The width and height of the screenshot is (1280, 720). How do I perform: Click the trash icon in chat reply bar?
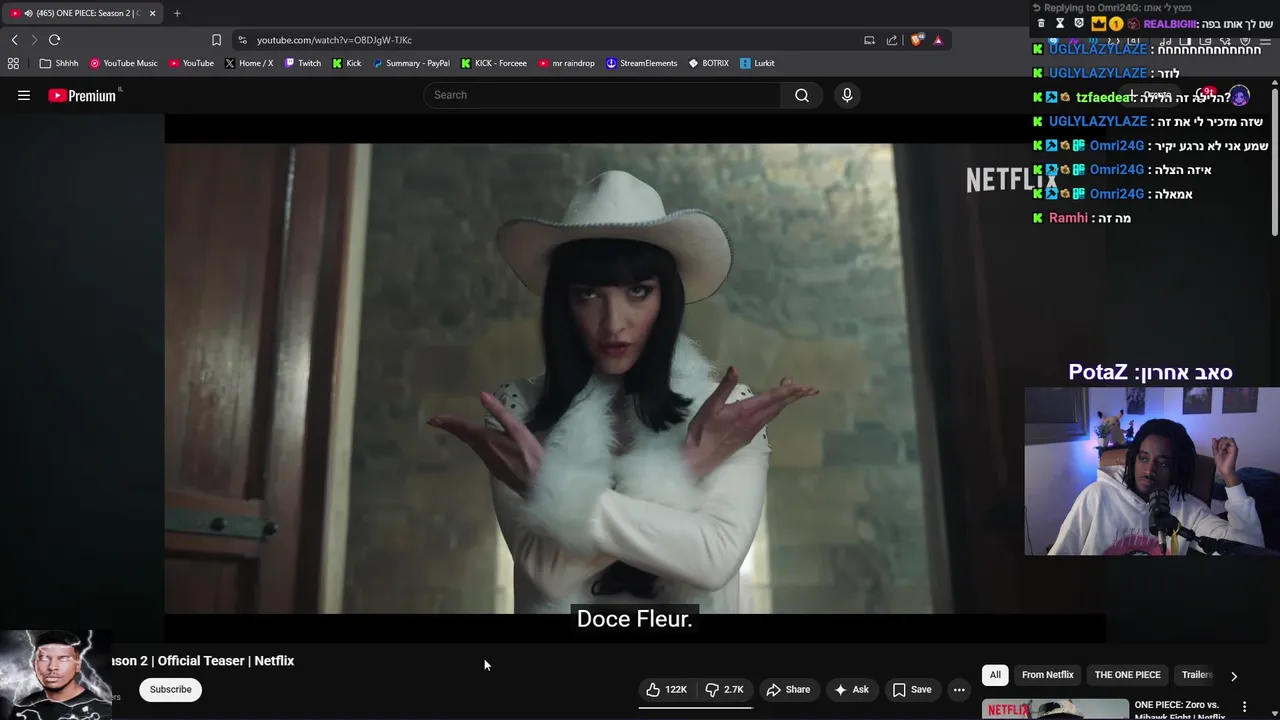pyautogui.click(x=1041, y=23)
